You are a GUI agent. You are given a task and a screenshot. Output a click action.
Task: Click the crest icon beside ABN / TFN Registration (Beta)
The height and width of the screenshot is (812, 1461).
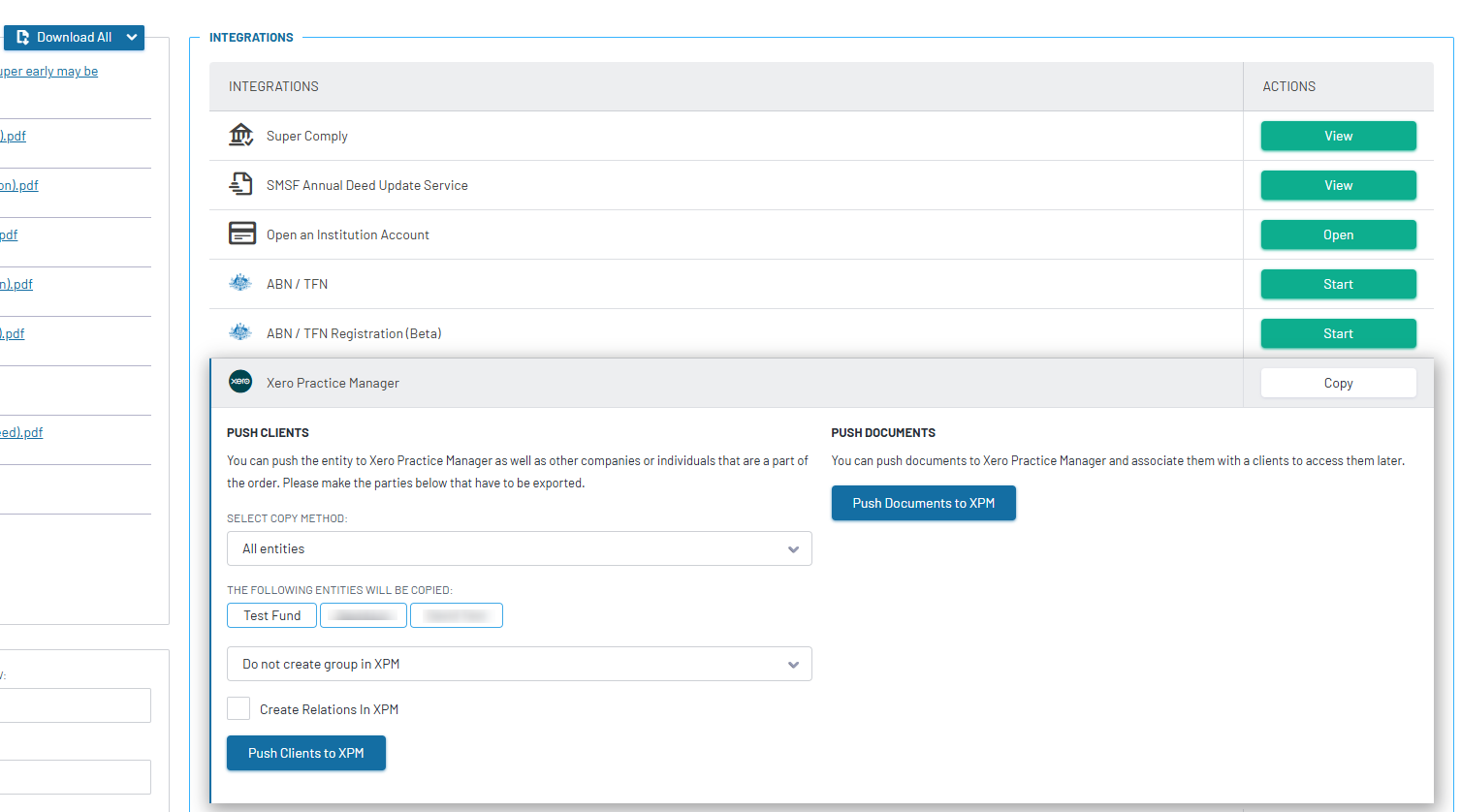[239, 332]
